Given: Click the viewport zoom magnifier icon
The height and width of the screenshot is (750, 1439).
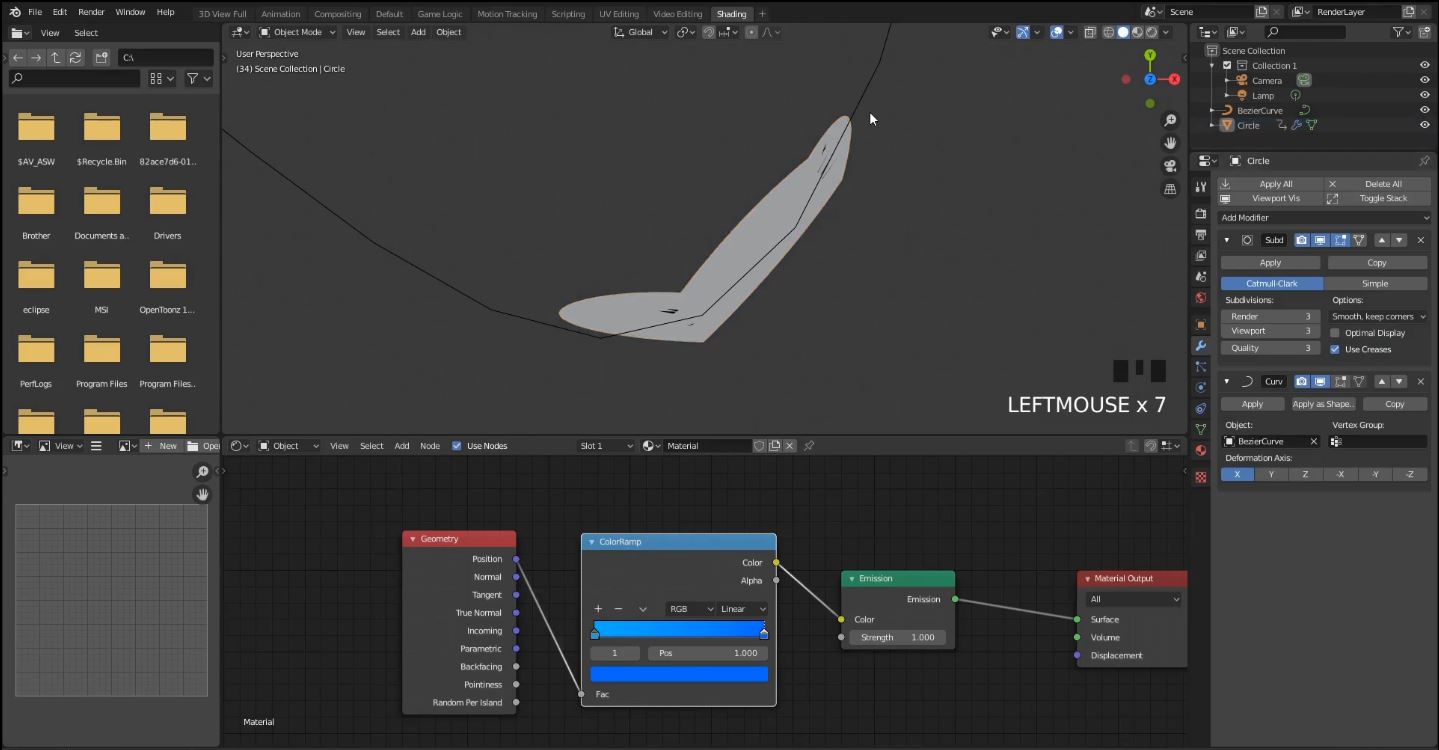Looking at the screenshot, I should (1170, 120).
